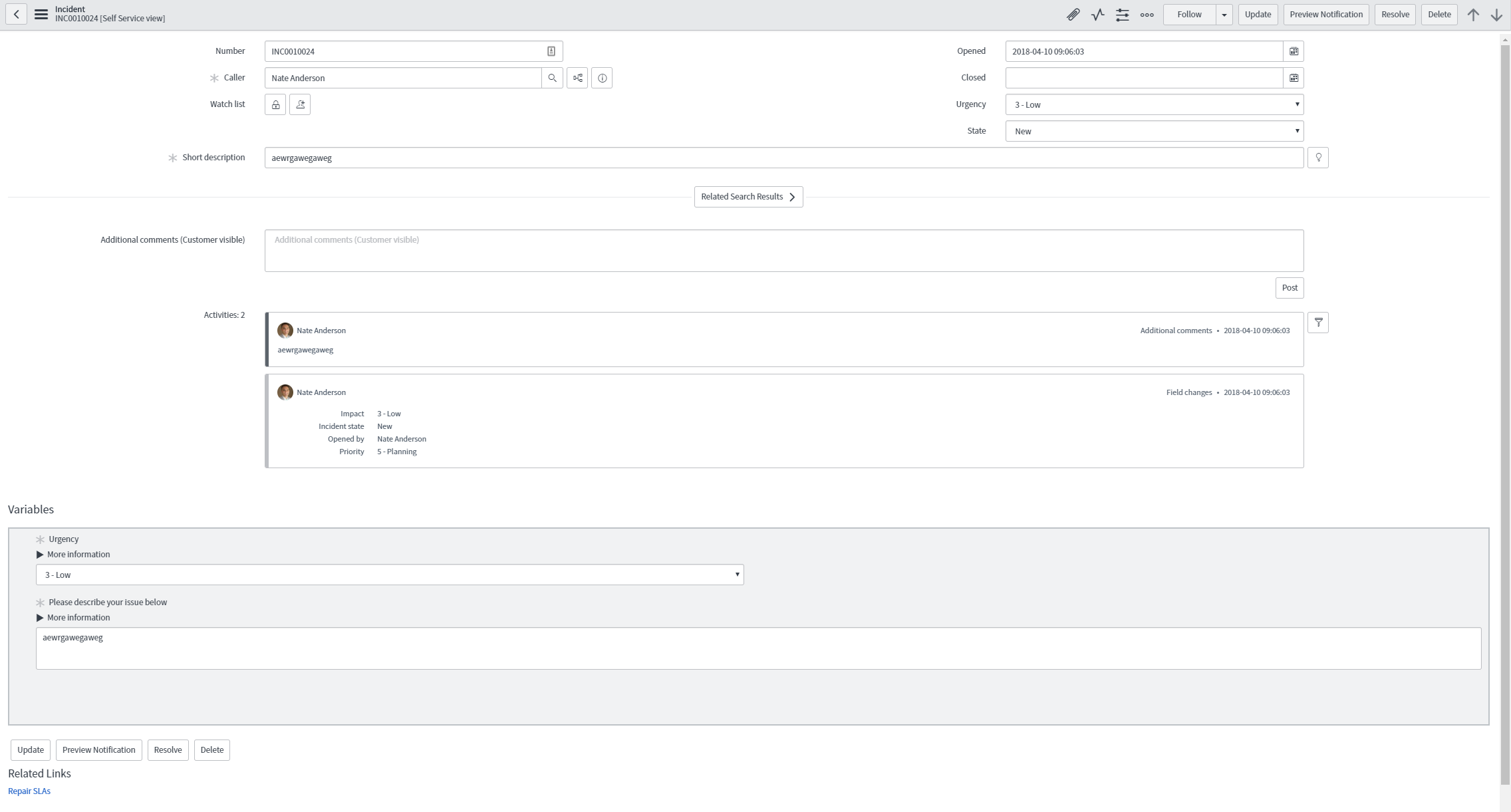Screen dimensions: 1511x812
Task: Go to previous record with up arrow
Action: click(x=1473, y=15)
